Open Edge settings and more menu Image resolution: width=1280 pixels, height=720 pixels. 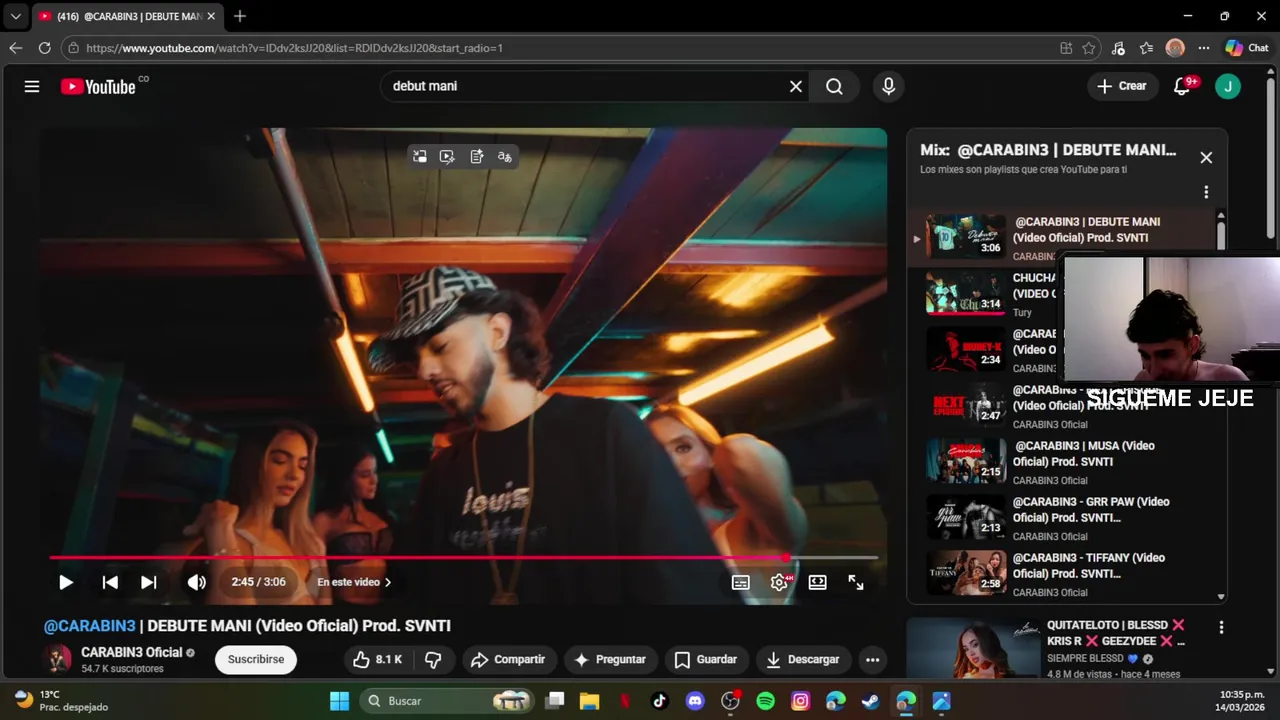[x=1204, y=48]
